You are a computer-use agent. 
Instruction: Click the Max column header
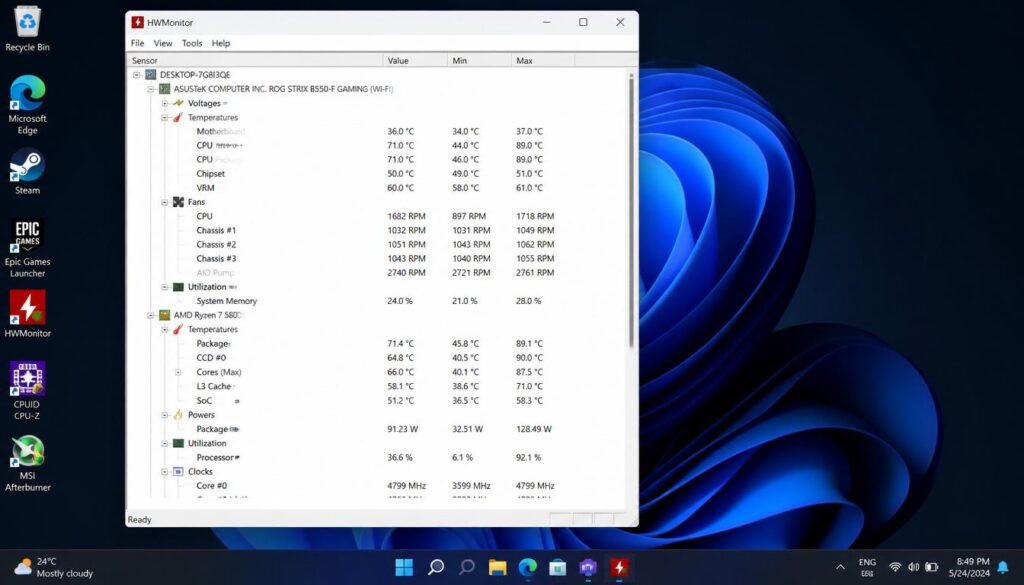[x=543, y=60]
